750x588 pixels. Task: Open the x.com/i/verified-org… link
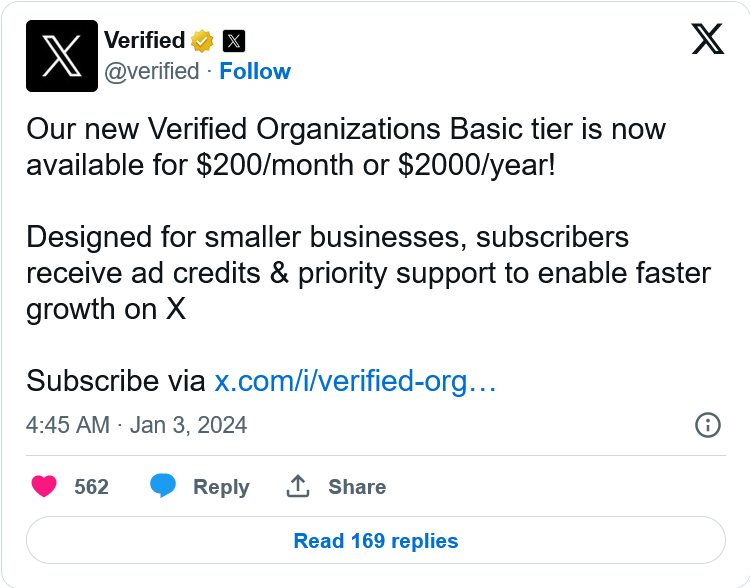coord(356,381)
